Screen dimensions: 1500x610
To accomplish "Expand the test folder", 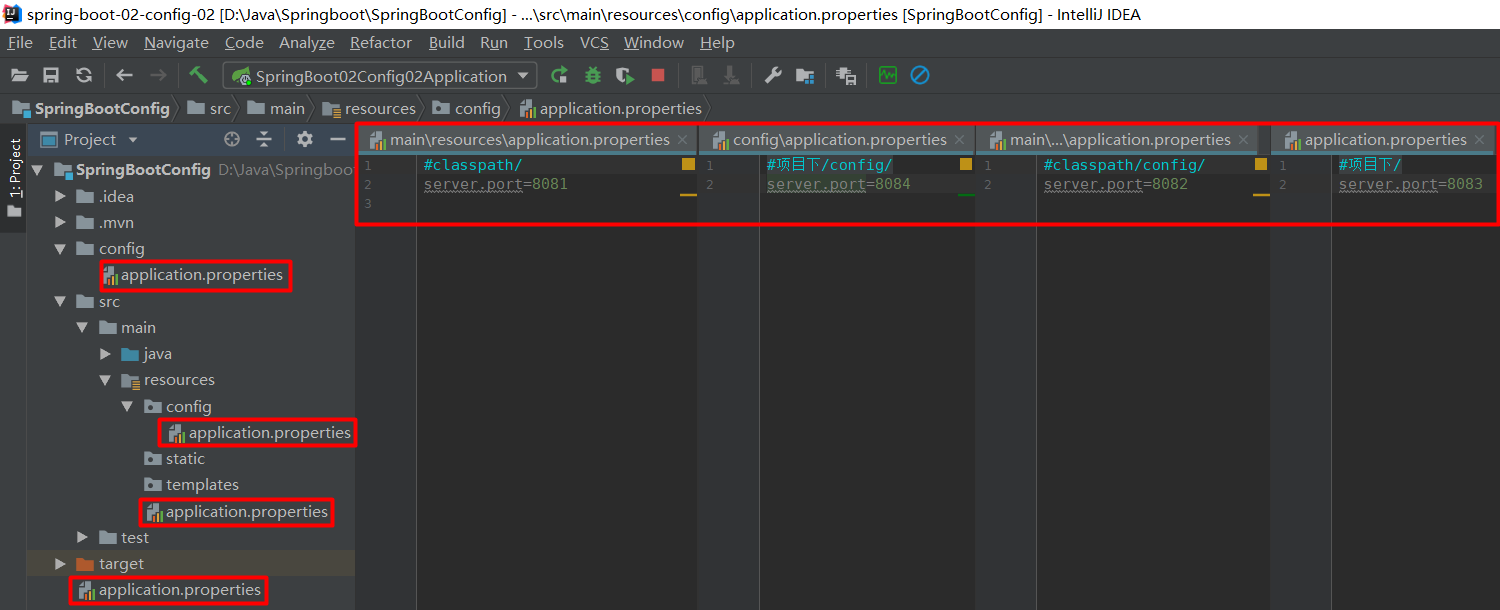I will click(x=83, y=538).
